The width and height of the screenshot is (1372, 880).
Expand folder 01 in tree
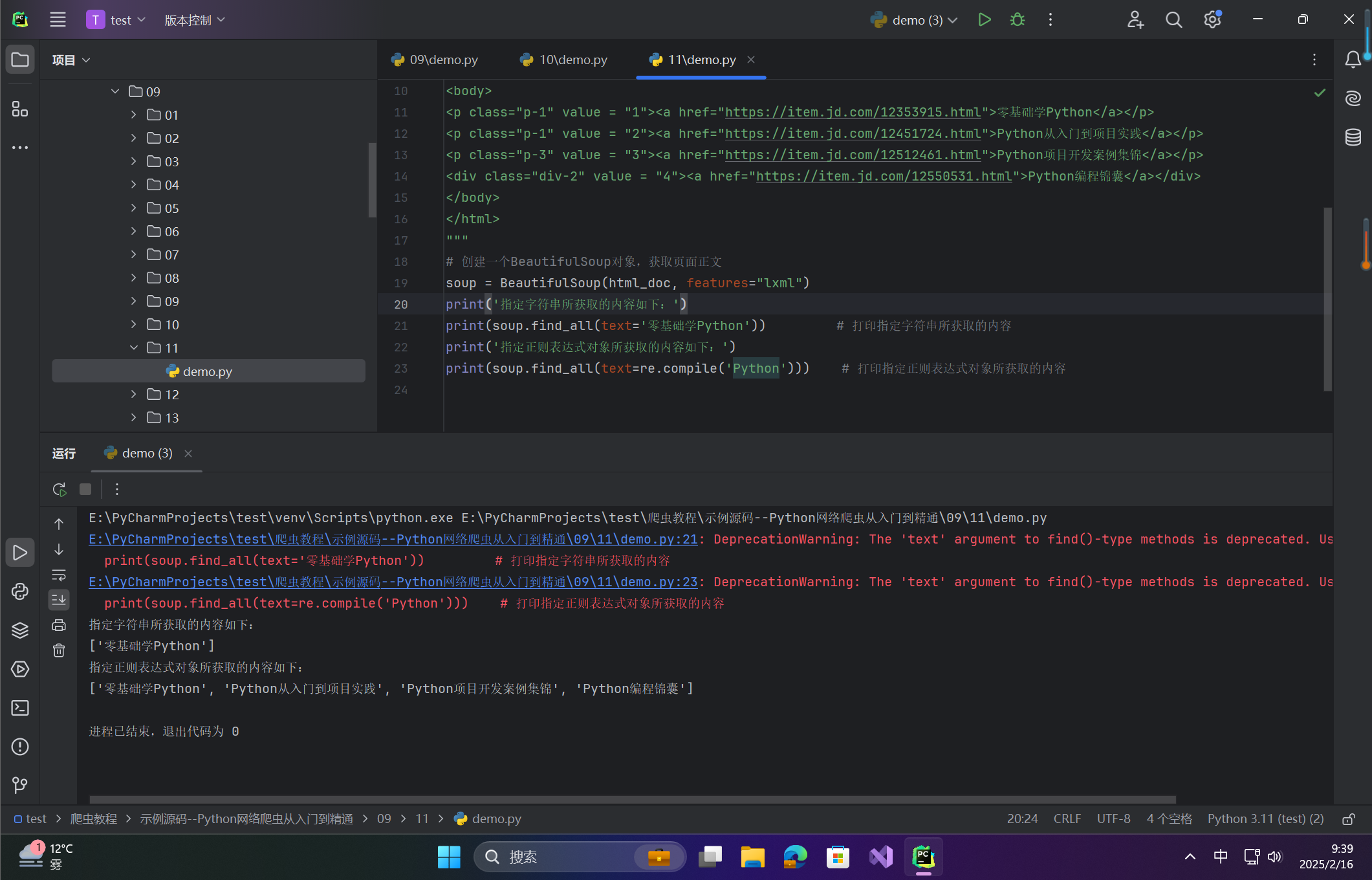(134, 115)
